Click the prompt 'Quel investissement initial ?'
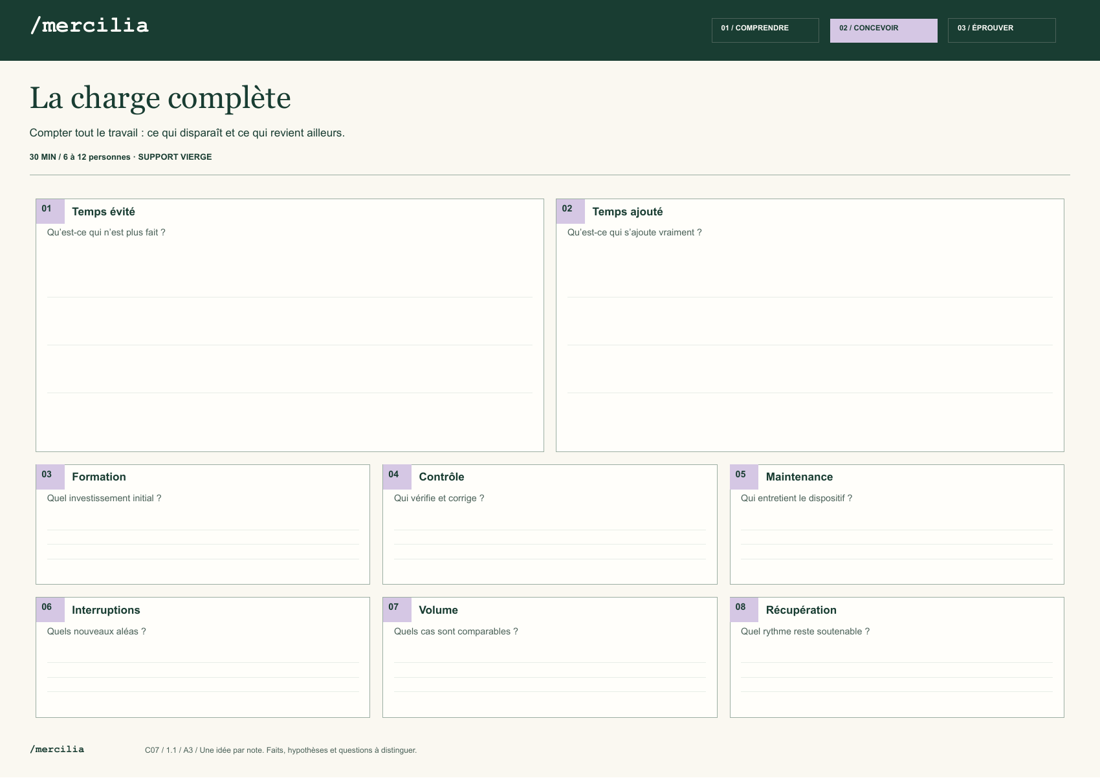 [x=104, y=498]
